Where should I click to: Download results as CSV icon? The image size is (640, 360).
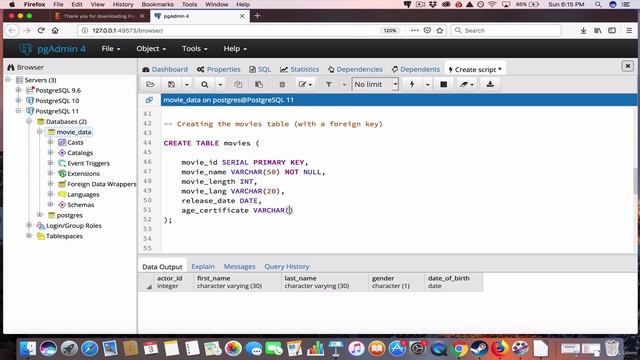pyautogui.click(x=490, y=84)
